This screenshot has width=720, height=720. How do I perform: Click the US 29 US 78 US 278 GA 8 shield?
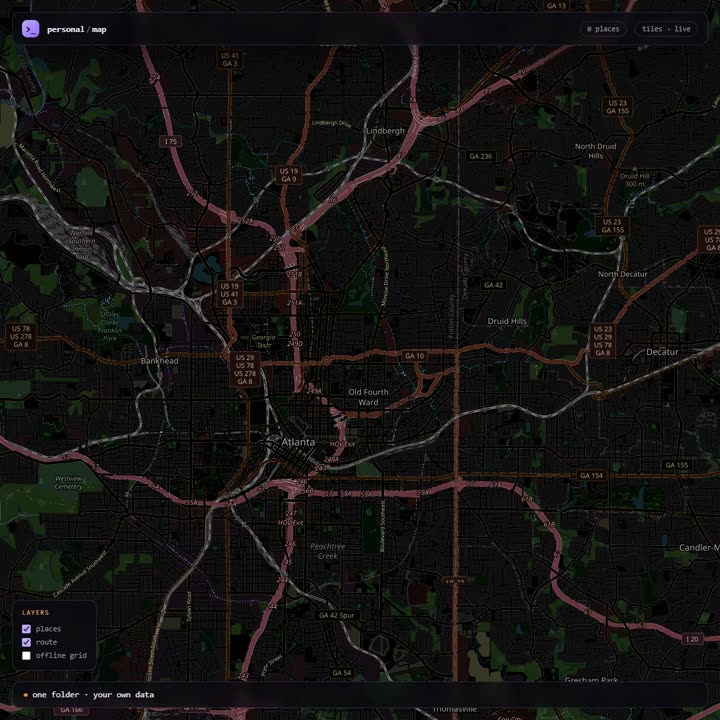pyautogui.click(x=245, y=369)
